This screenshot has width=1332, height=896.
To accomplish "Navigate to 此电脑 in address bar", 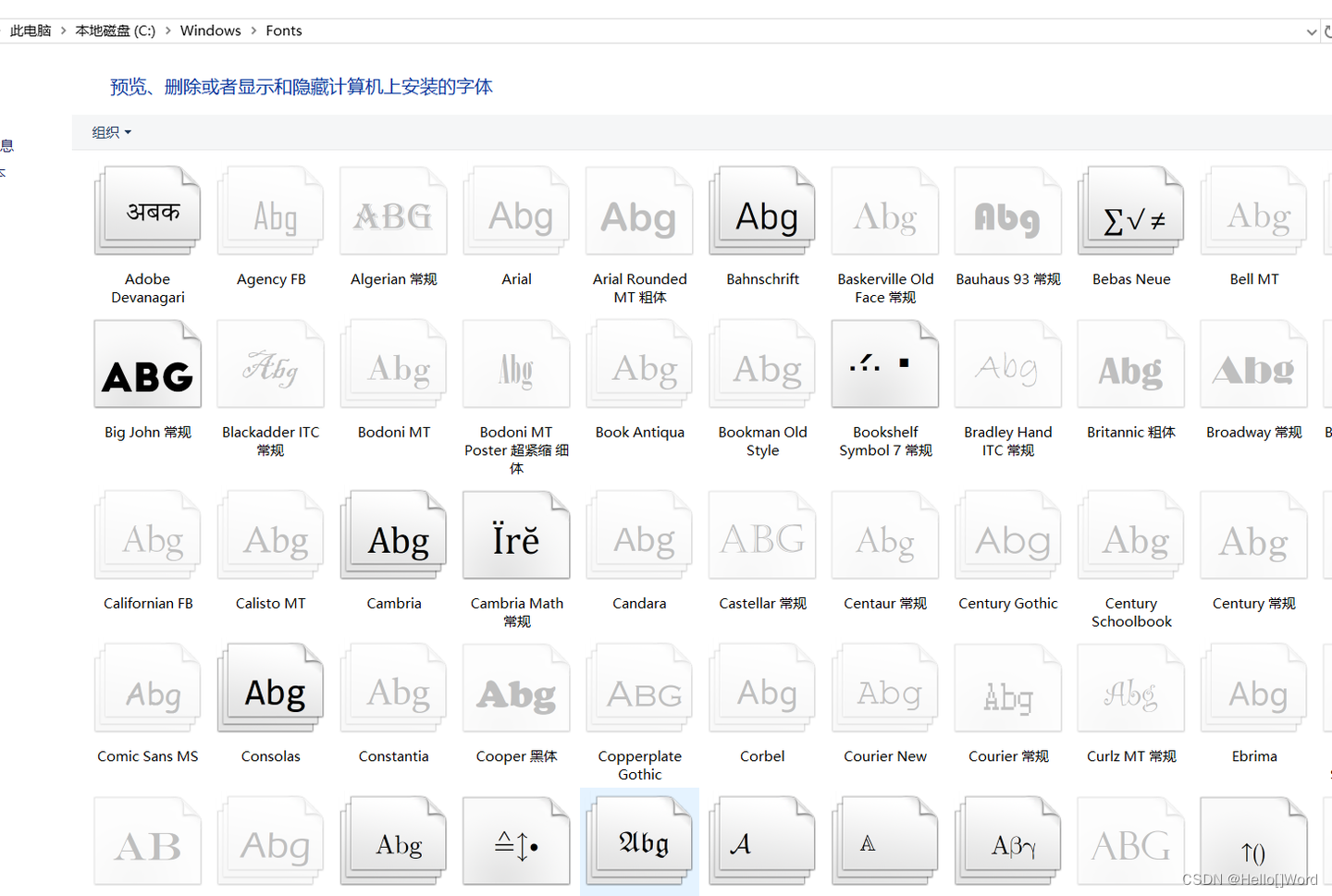I will coord(31,31).
